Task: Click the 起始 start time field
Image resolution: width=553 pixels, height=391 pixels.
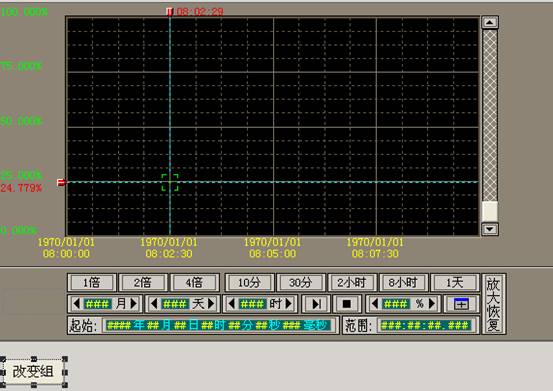Action: (219, 325)
